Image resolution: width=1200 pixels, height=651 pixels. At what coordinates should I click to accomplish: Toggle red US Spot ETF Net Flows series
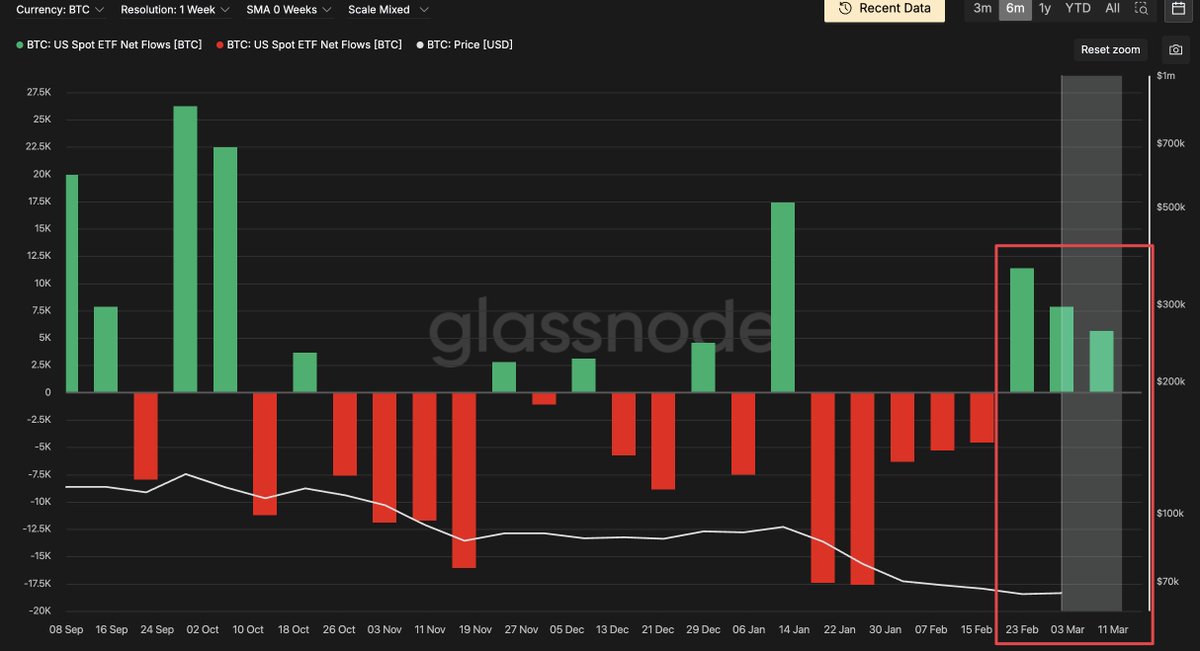[x=308, y=45]
